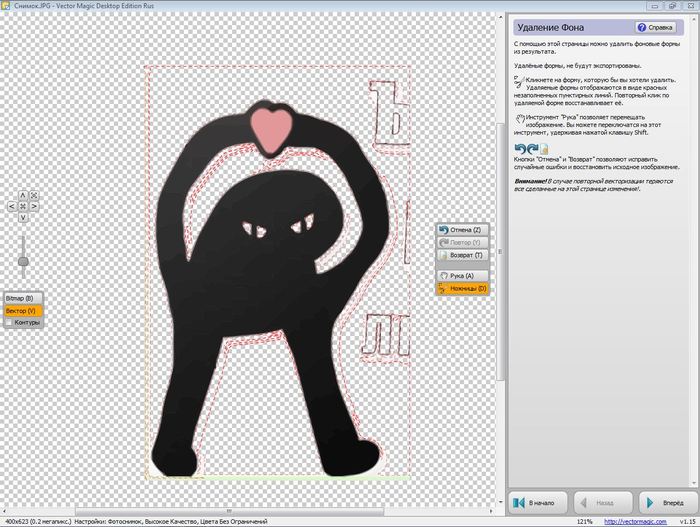Click Возврат (T) to revert changes
The width and height of the screenshot is (700, 527).
pyautogui.click(x=462, y=255)
